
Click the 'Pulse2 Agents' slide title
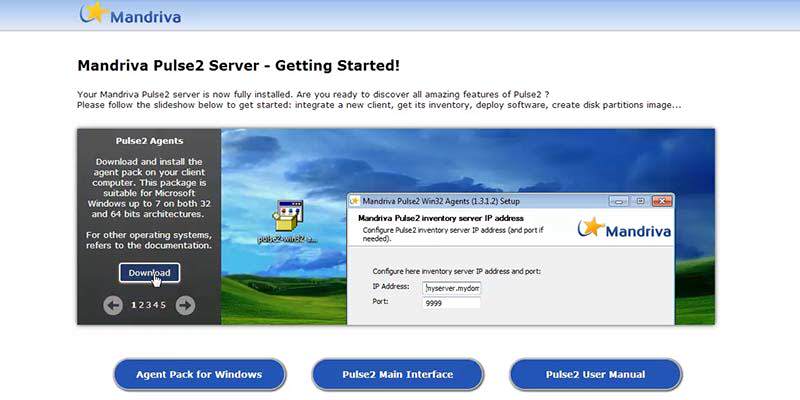(149, 141)
